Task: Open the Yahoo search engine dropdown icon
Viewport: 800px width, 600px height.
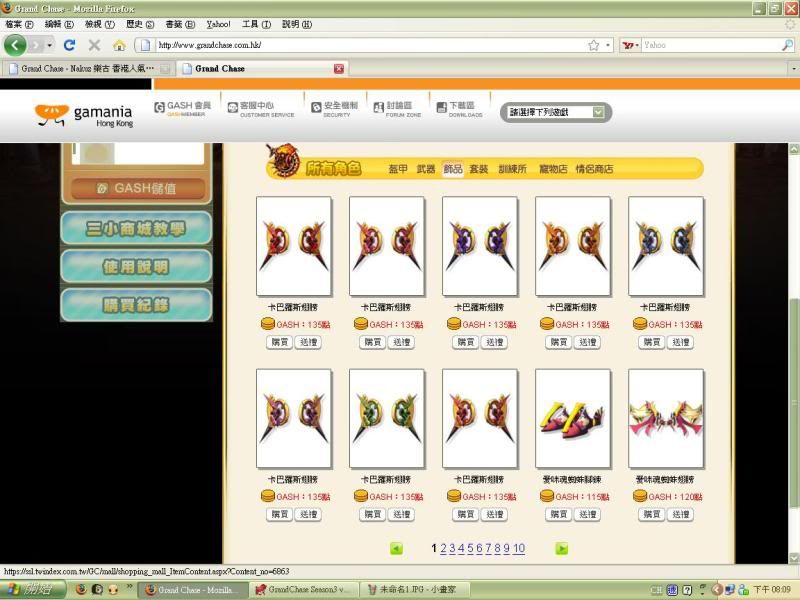Action: (631, 45)
